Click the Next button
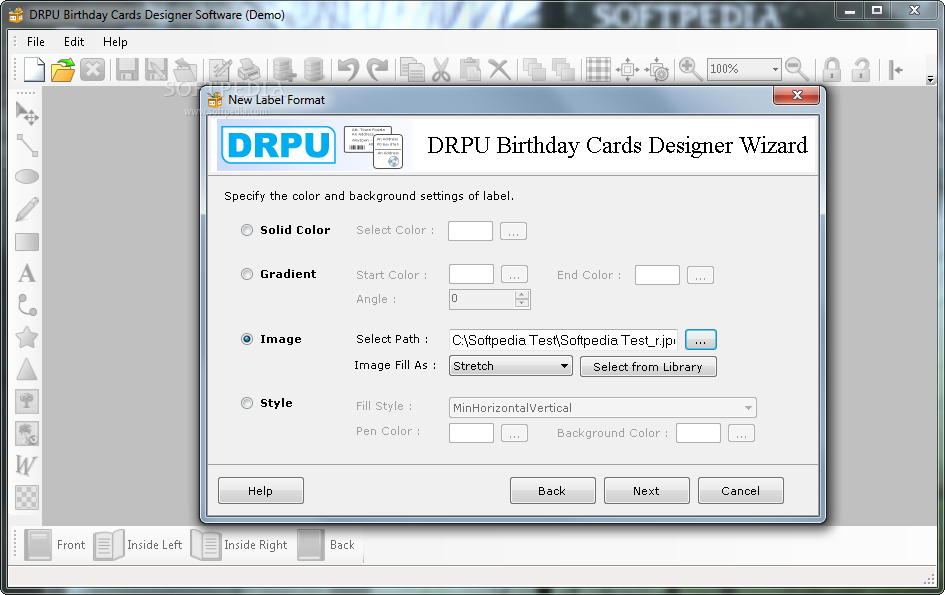The height and width of the screenshot is (595, 945). pos(646,491)
